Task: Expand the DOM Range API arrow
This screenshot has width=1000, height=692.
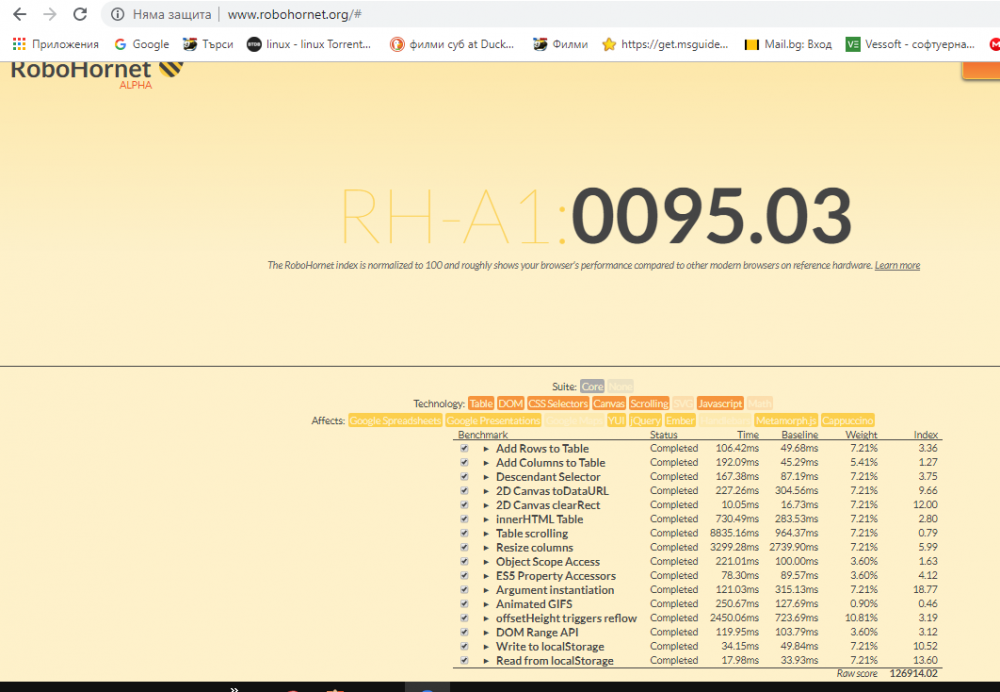Action: (x=486, y=632)
